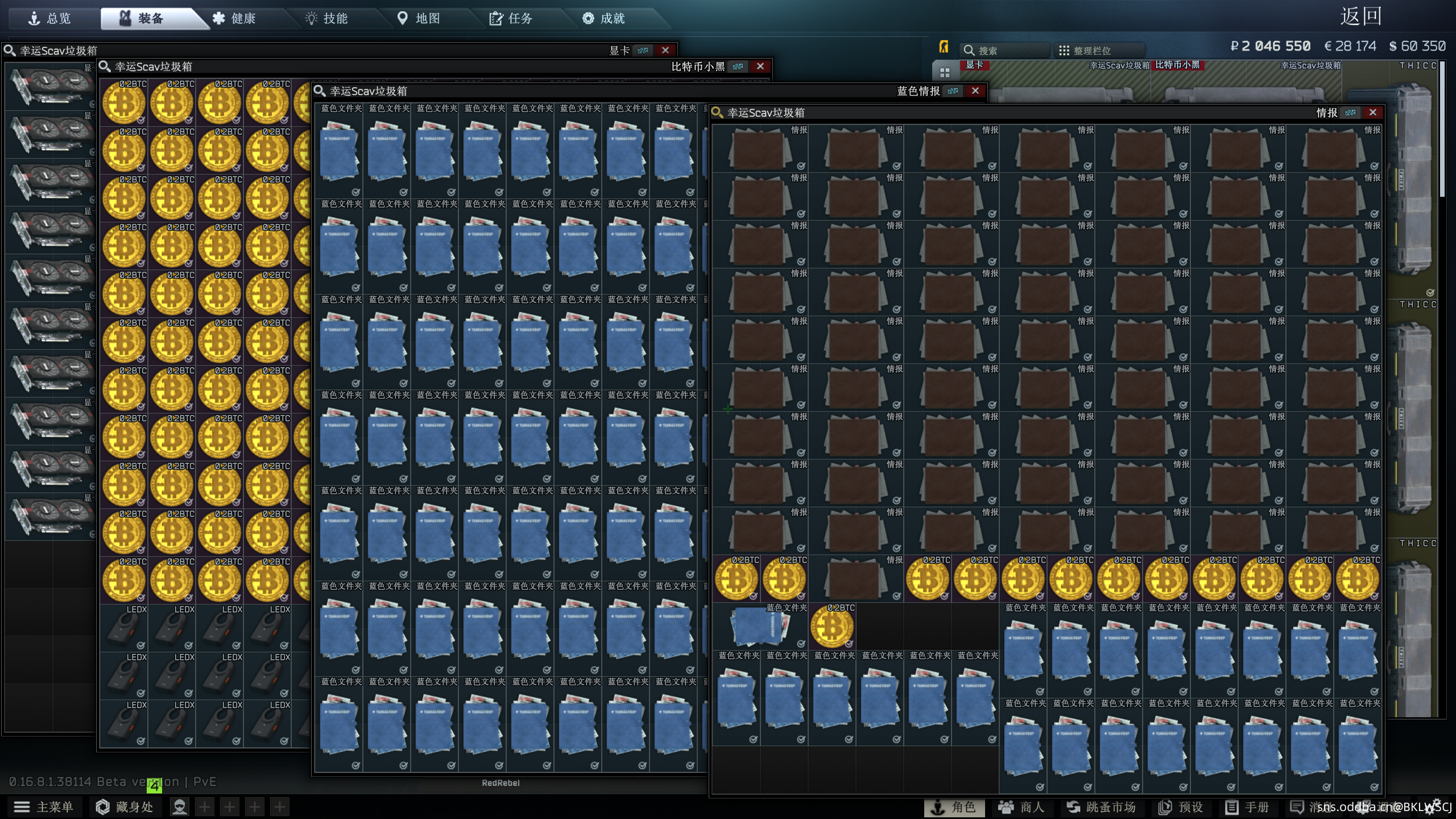Go to the 地图 map tab
The height and width of the screenshot is (819, 1456).
click(419, 18)
